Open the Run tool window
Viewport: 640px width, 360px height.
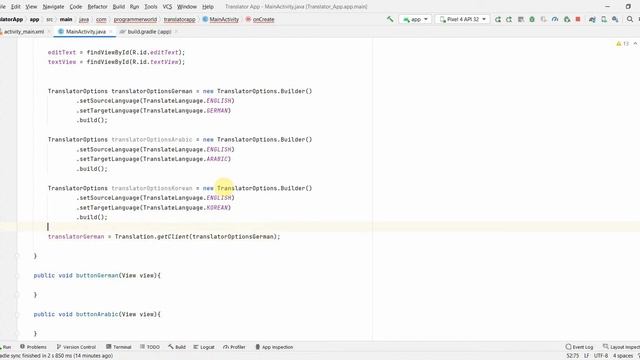click(6, 347)
